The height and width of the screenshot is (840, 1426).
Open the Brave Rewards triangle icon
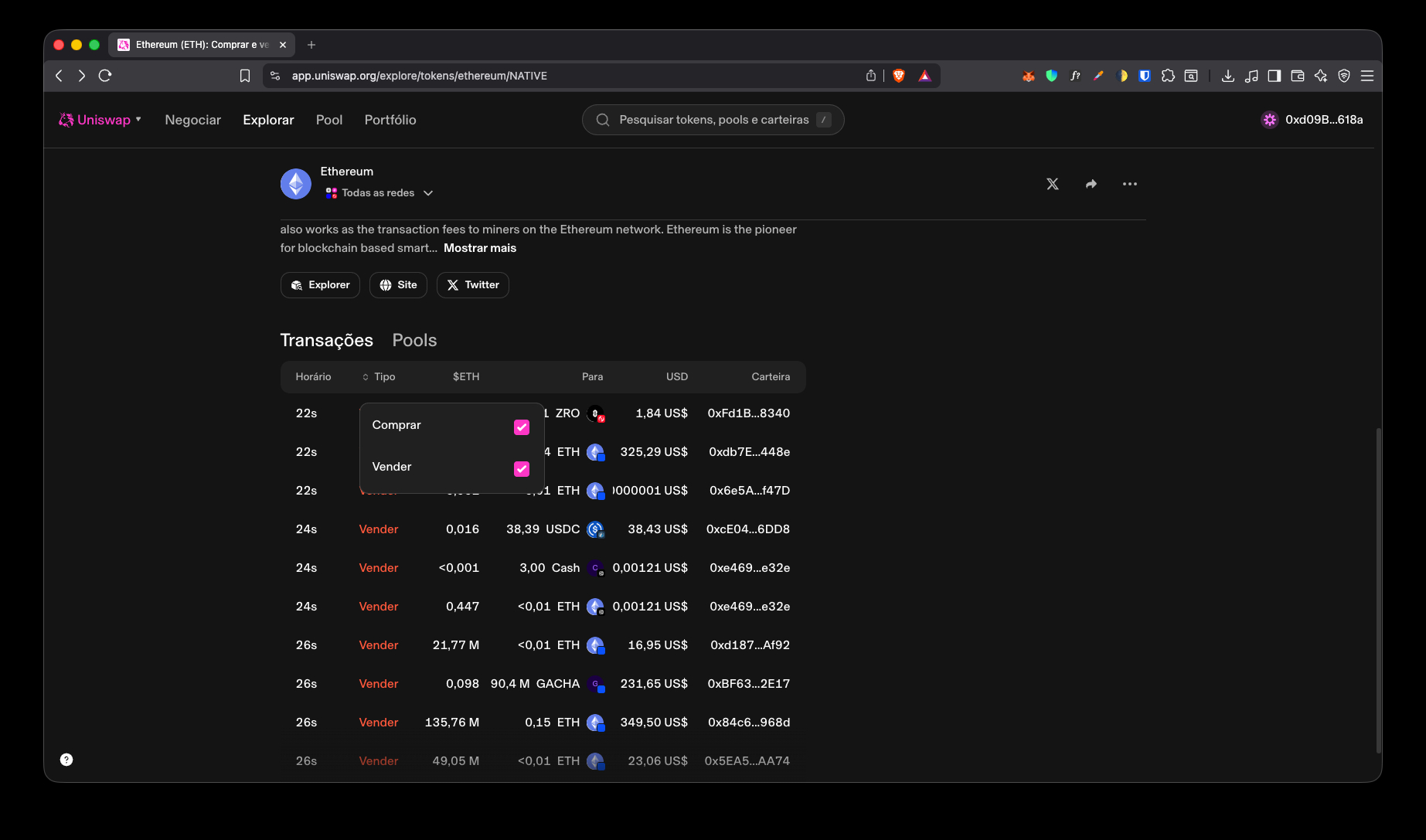point(924,76)
